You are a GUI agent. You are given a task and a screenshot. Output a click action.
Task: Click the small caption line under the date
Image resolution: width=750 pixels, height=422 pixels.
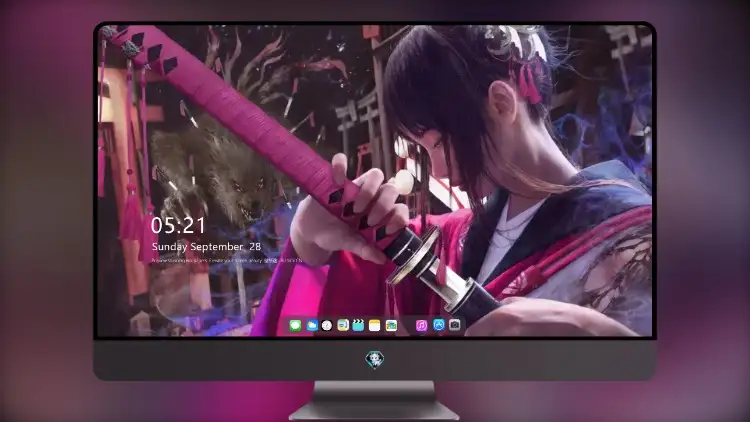coord(227,261)
